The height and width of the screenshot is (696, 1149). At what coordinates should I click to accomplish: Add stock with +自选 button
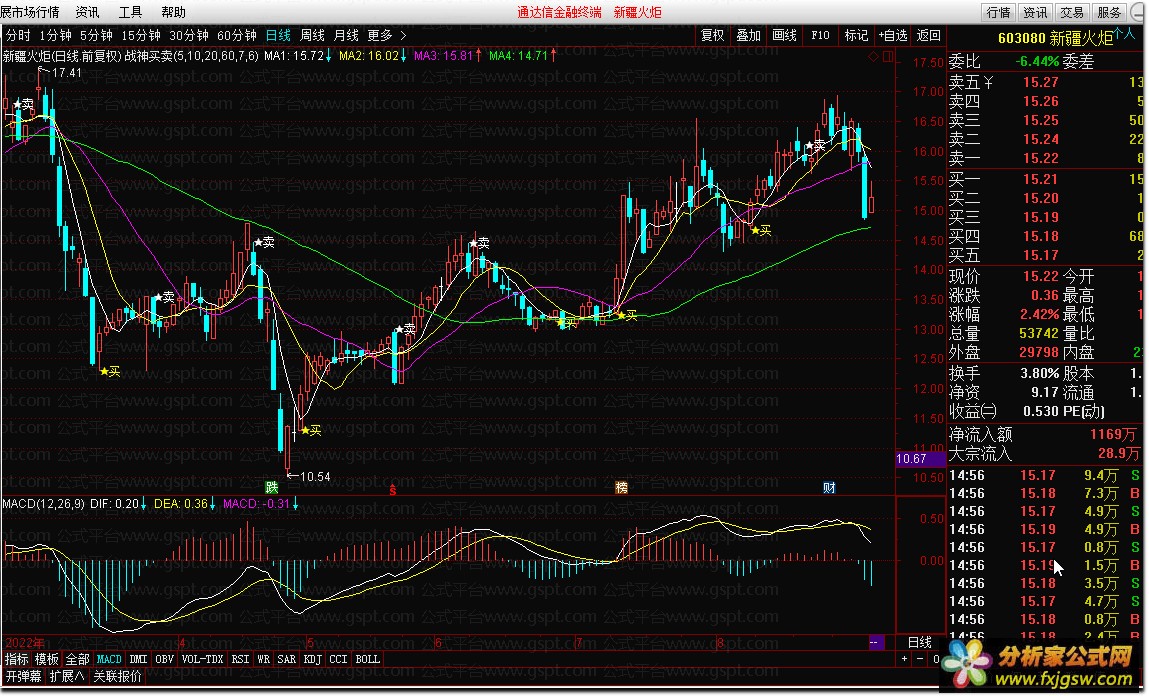(893, 35)
